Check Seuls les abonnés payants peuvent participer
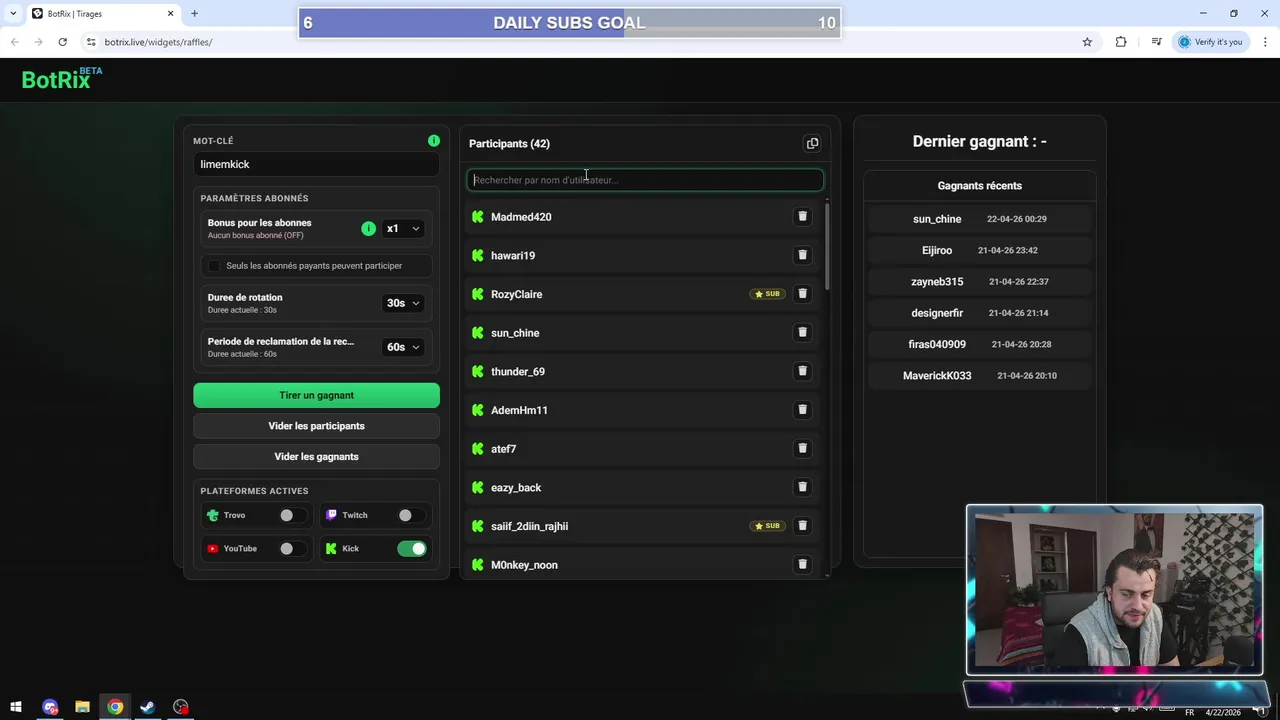Image resolution: width=1280 pixels, height=720 pixels. [213, 266]
